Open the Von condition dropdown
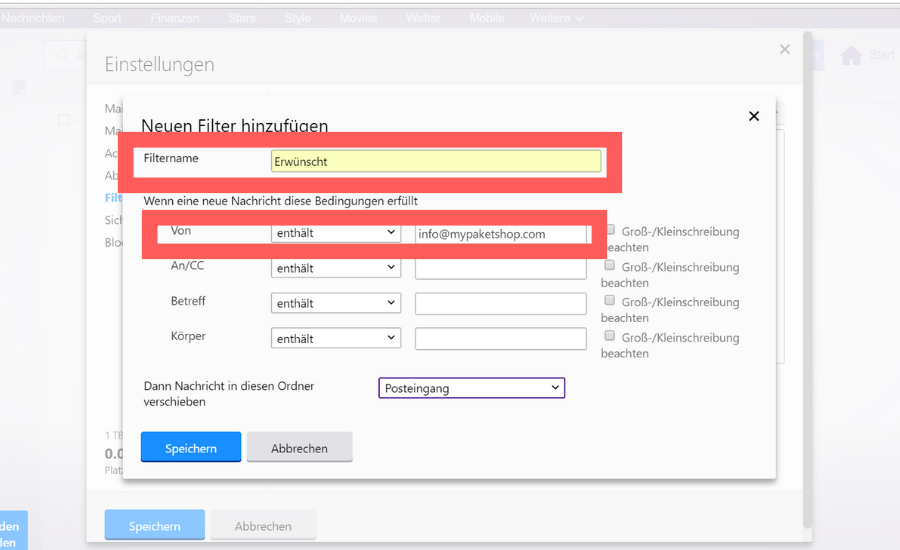The image size is (900, 550). (336, 233)
